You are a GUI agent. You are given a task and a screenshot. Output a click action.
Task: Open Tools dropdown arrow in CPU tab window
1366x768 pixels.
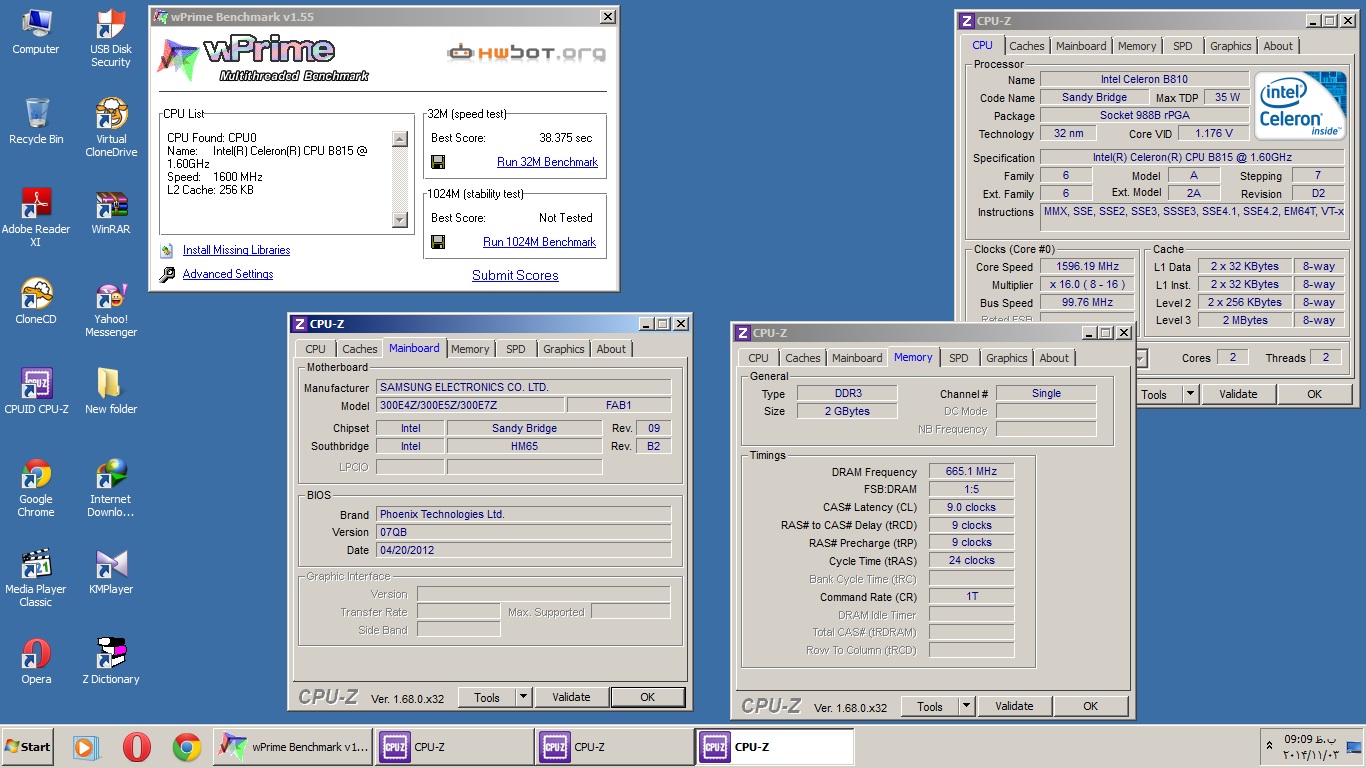click(1190, 394)
